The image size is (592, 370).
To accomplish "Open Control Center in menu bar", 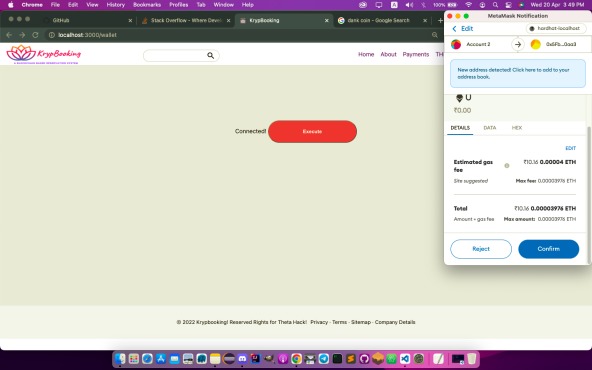I will pos(508,5).
